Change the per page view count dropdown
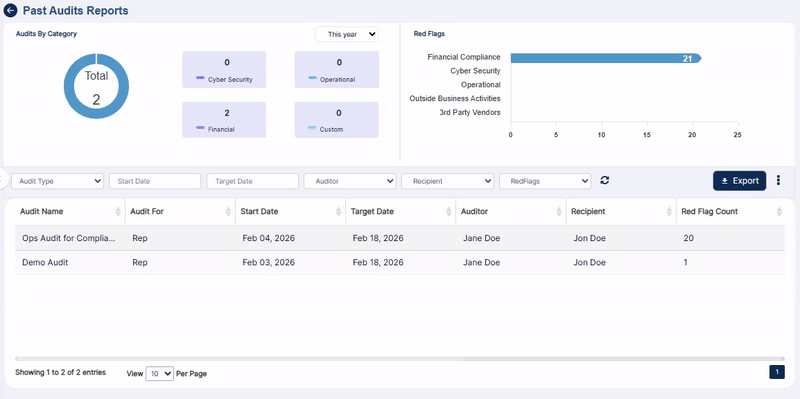Screen dimensions: 800x399 click(160, 373)
